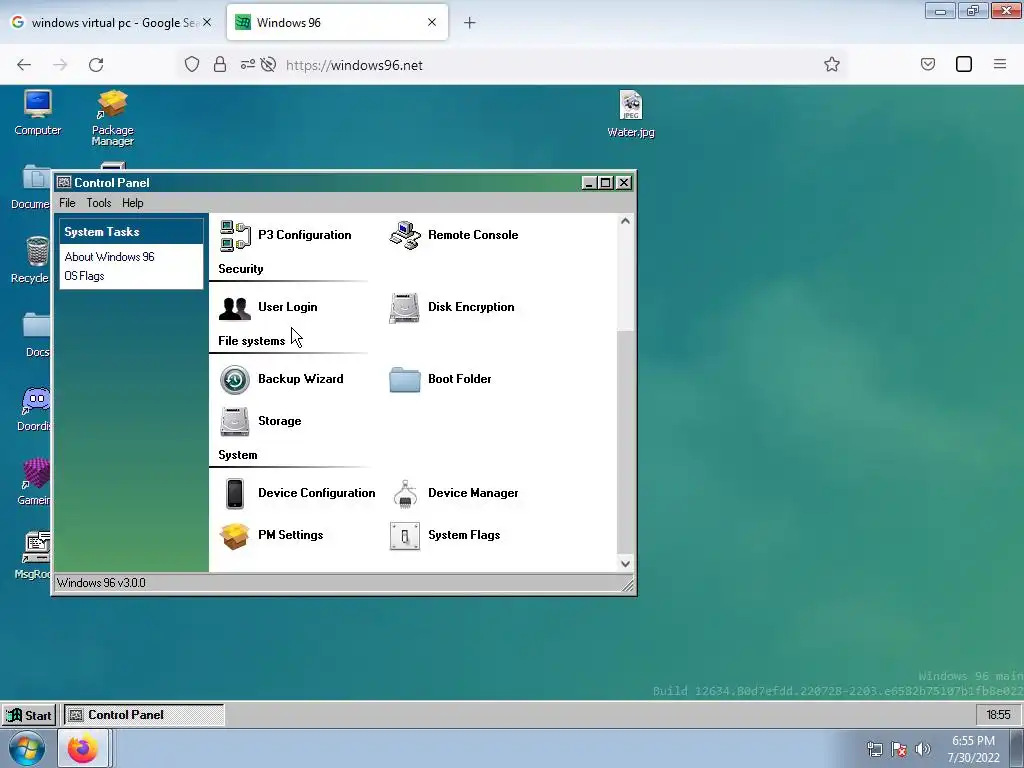Open PM Settings
Screen dimensions: 1024x768
tap(272, 536)
